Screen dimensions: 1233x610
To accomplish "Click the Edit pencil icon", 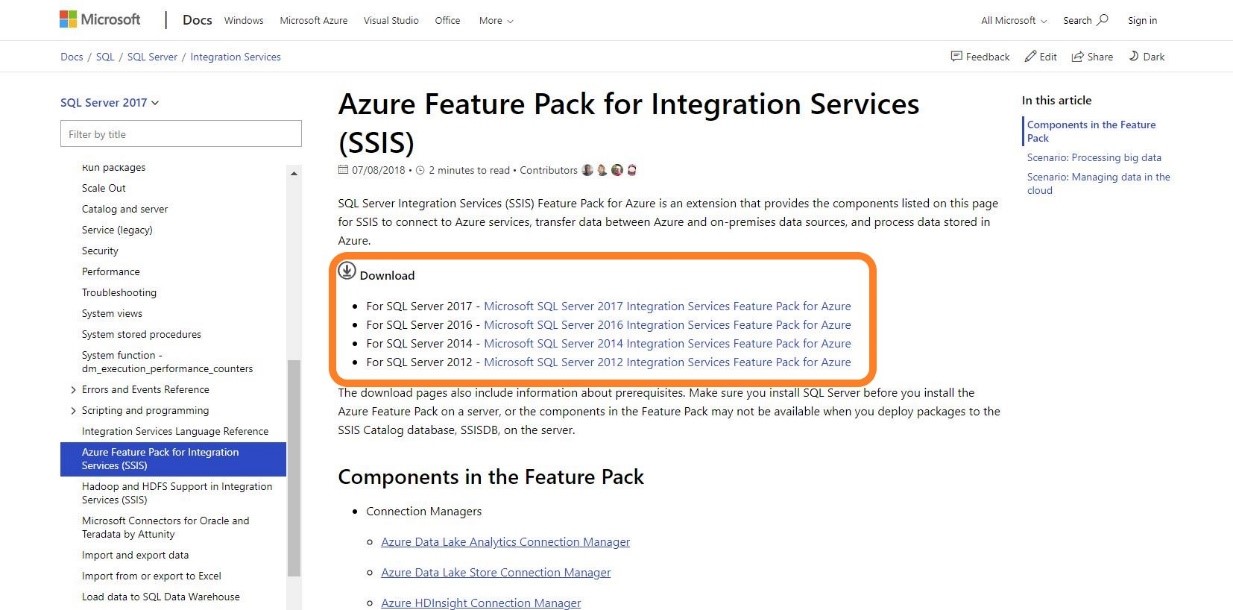I will (1030, 57).
